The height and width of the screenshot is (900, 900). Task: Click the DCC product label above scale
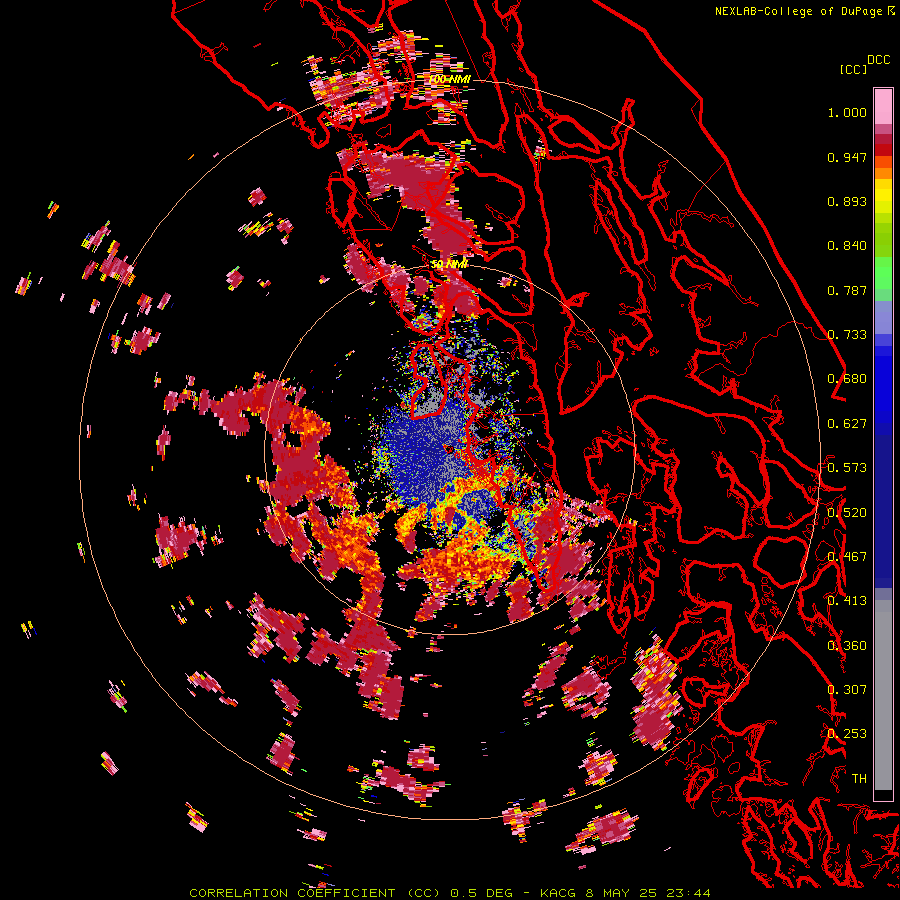[878, 60]
